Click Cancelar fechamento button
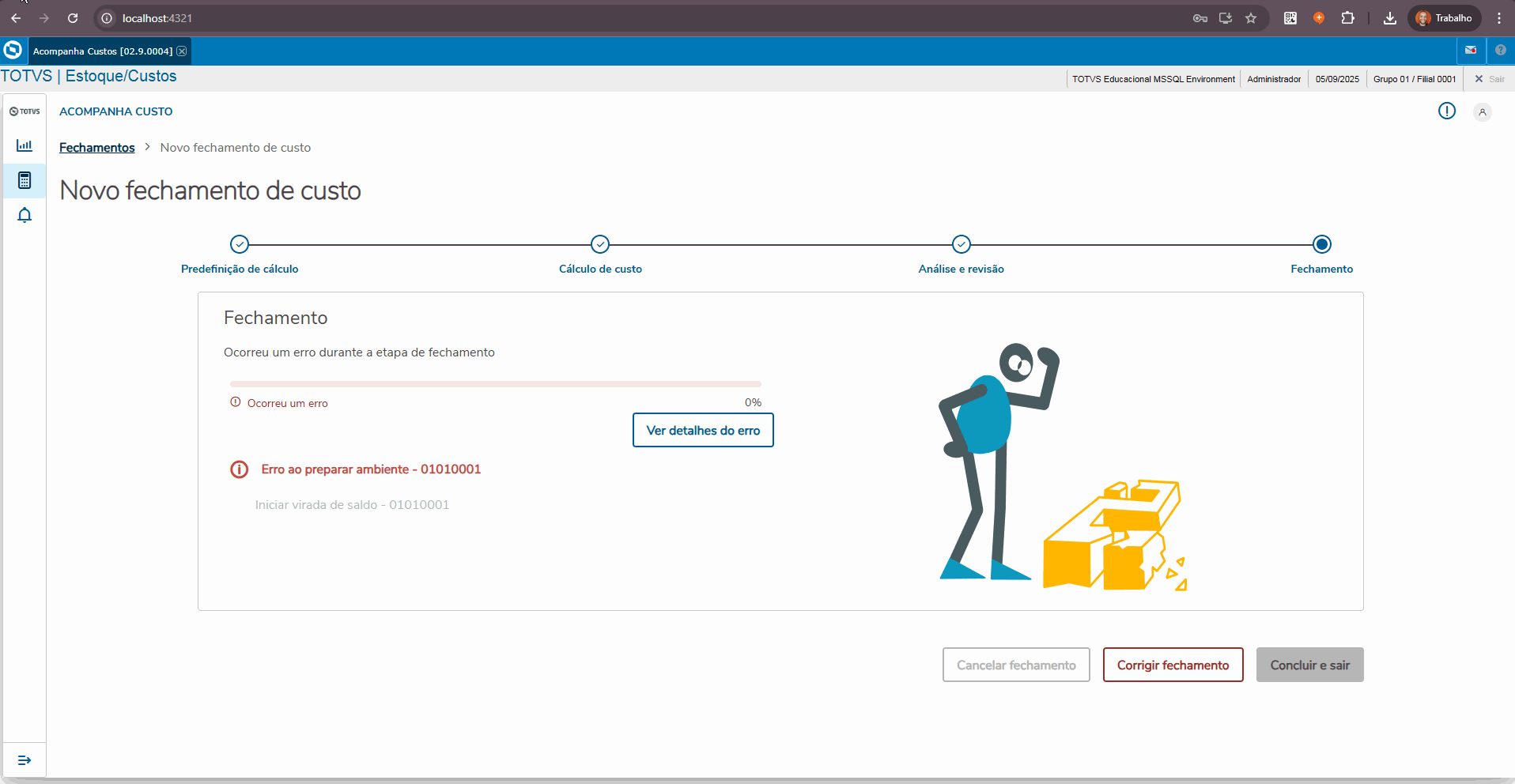 [1016, 665]
